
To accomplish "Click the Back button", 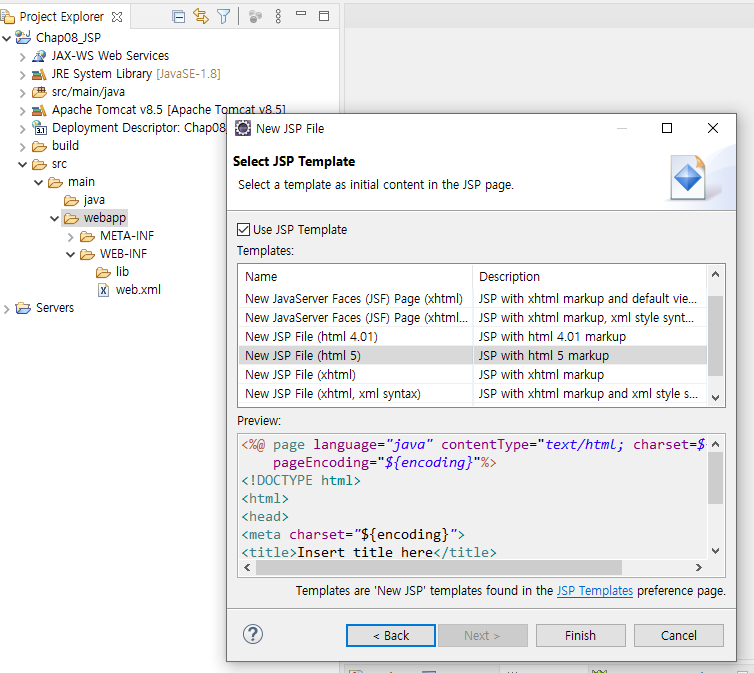I will [391, 636].
